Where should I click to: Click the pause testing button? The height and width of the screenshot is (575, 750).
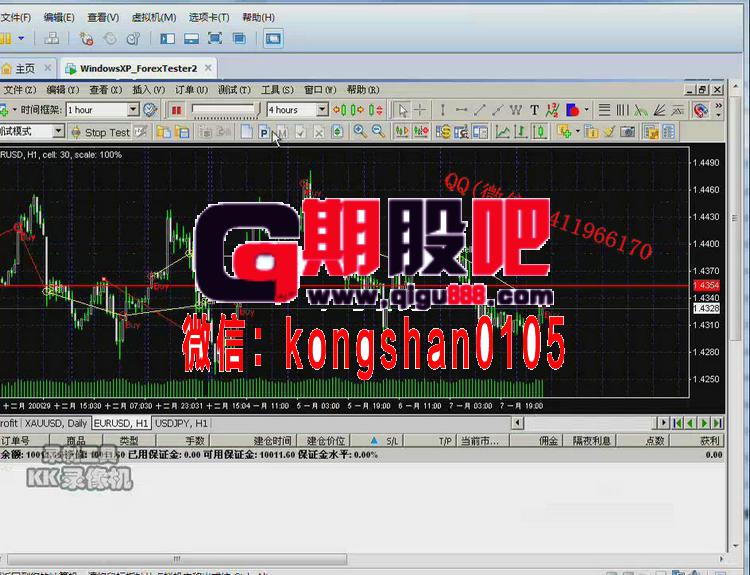point(176,111)
